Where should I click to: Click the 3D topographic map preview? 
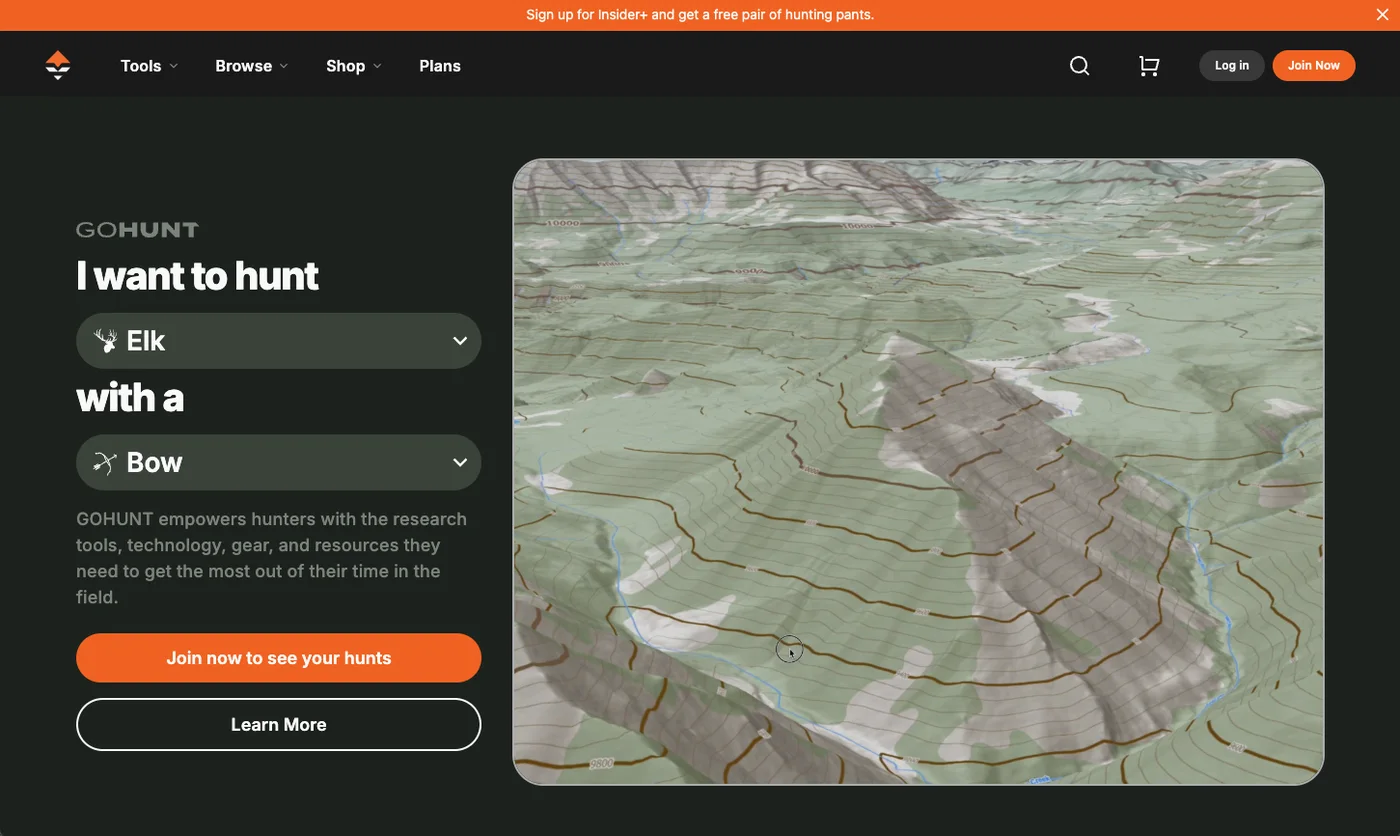(x=918, y=472)
